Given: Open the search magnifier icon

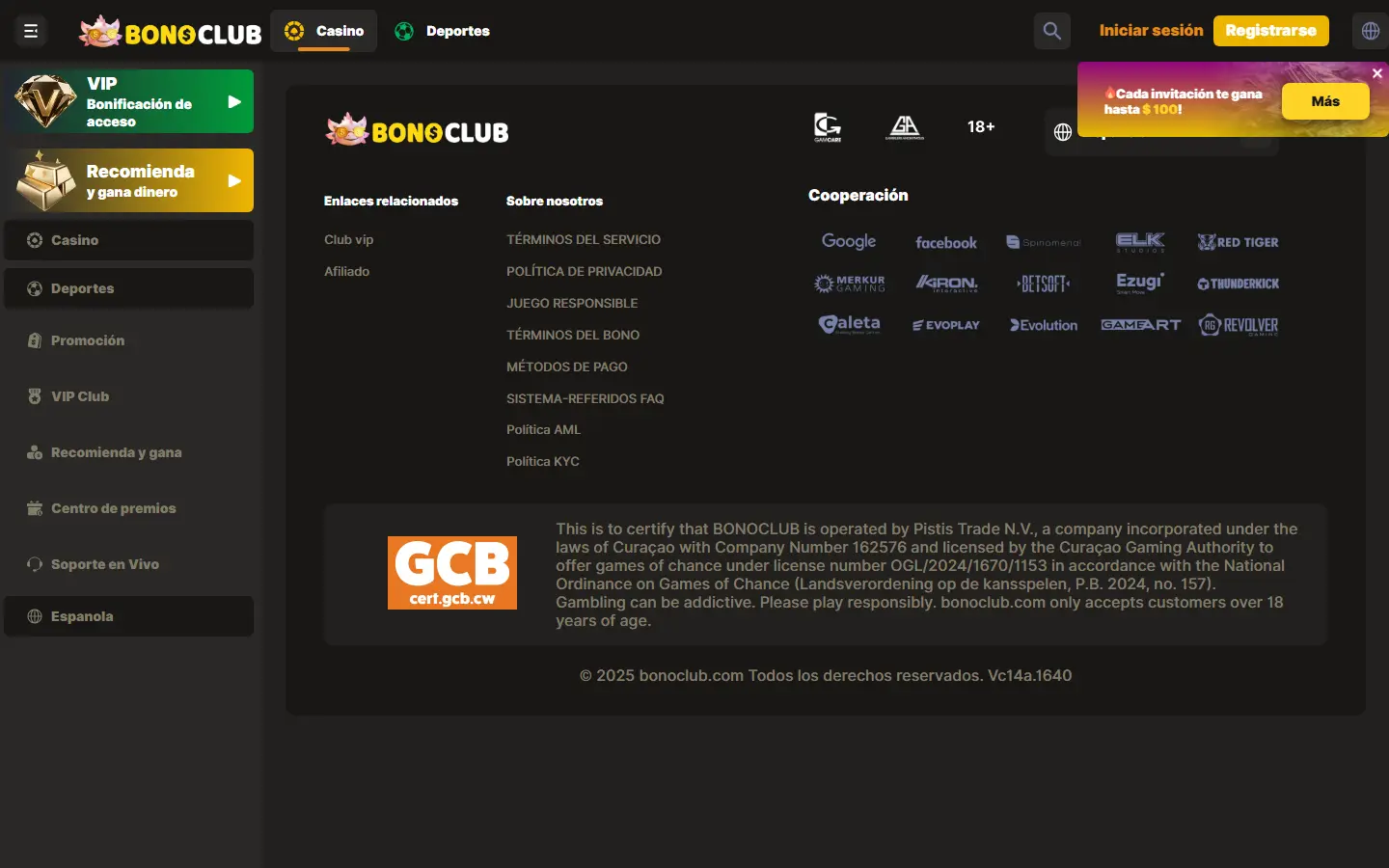Looking at the screenshot, I should tap(1052, 31).
